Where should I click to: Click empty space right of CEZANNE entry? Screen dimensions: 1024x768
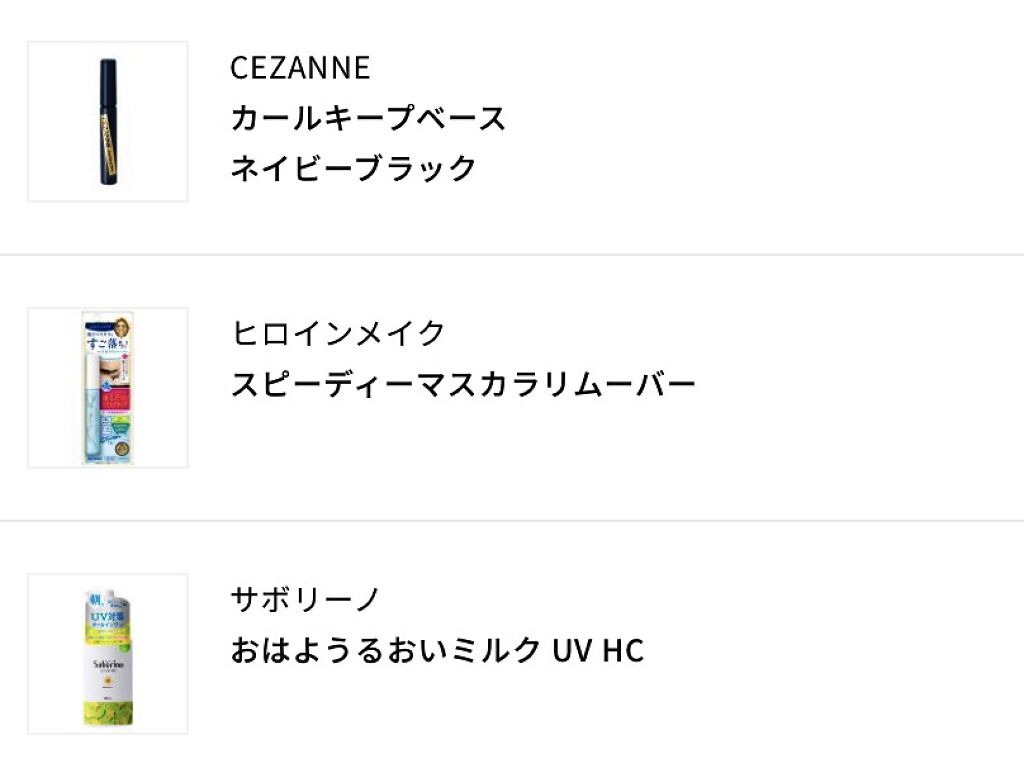click(800, 120)
